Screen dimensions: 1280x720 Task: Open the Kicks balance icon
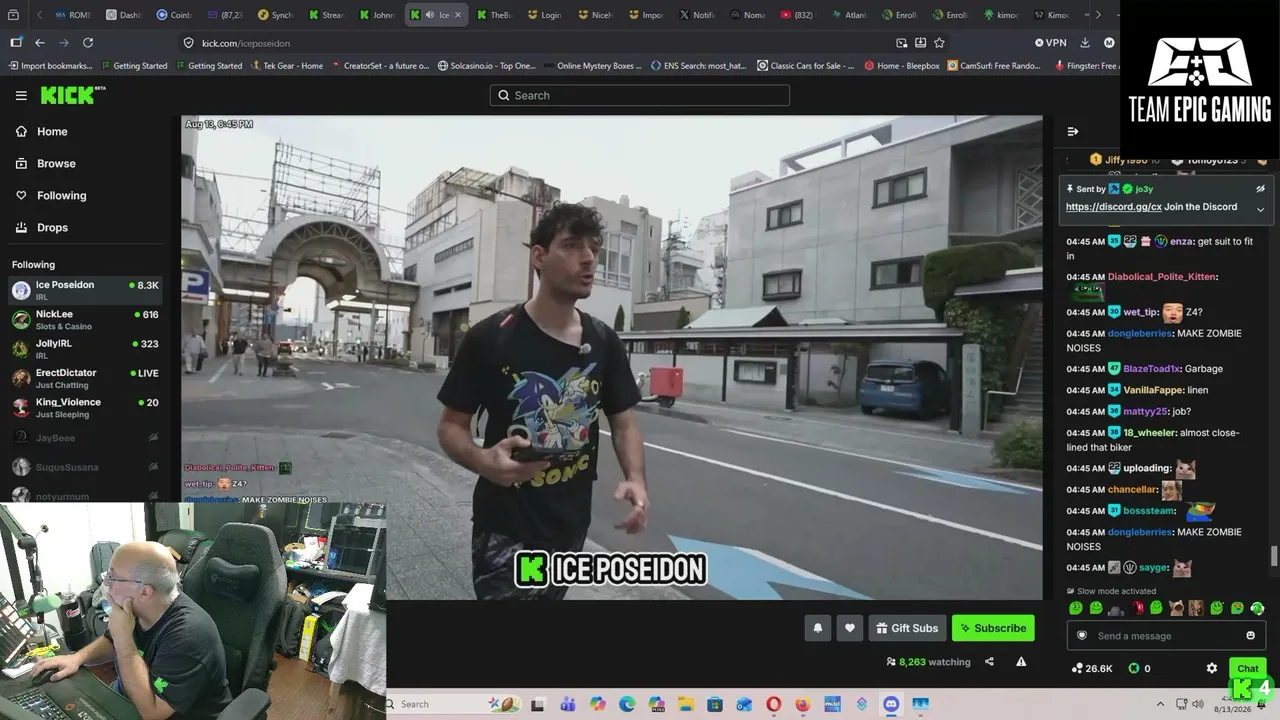[1134, 668]
